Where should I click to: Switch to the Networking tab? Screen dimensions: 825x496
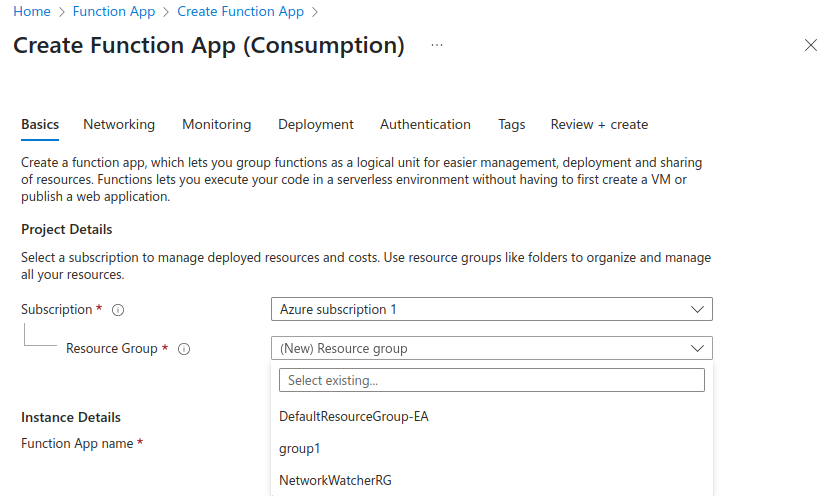click(x=119, y=125)
